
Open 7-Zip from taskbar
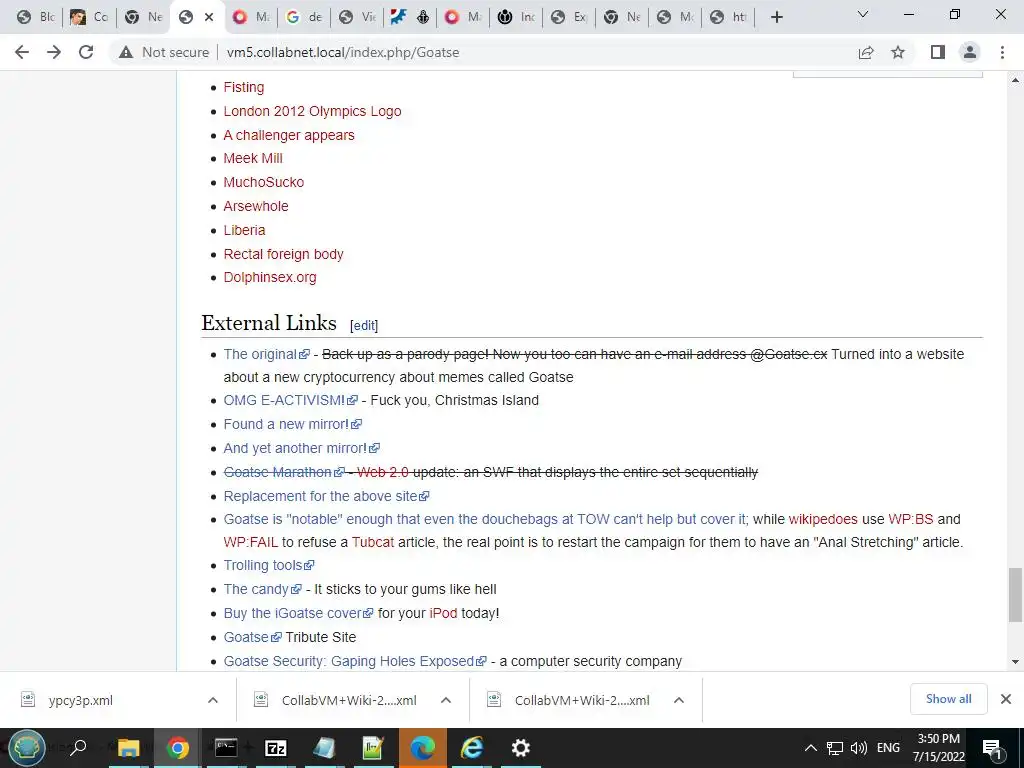pyautogui.click(x=275, y=748)
